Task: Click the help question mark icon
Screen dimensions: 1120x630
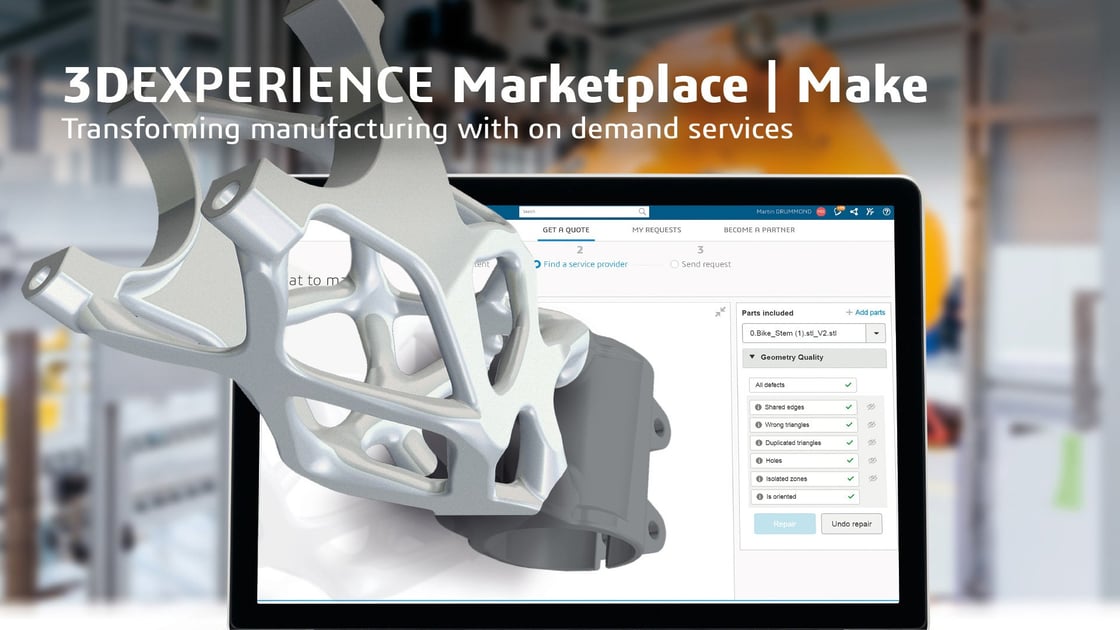Action: (x=886, y=212)
